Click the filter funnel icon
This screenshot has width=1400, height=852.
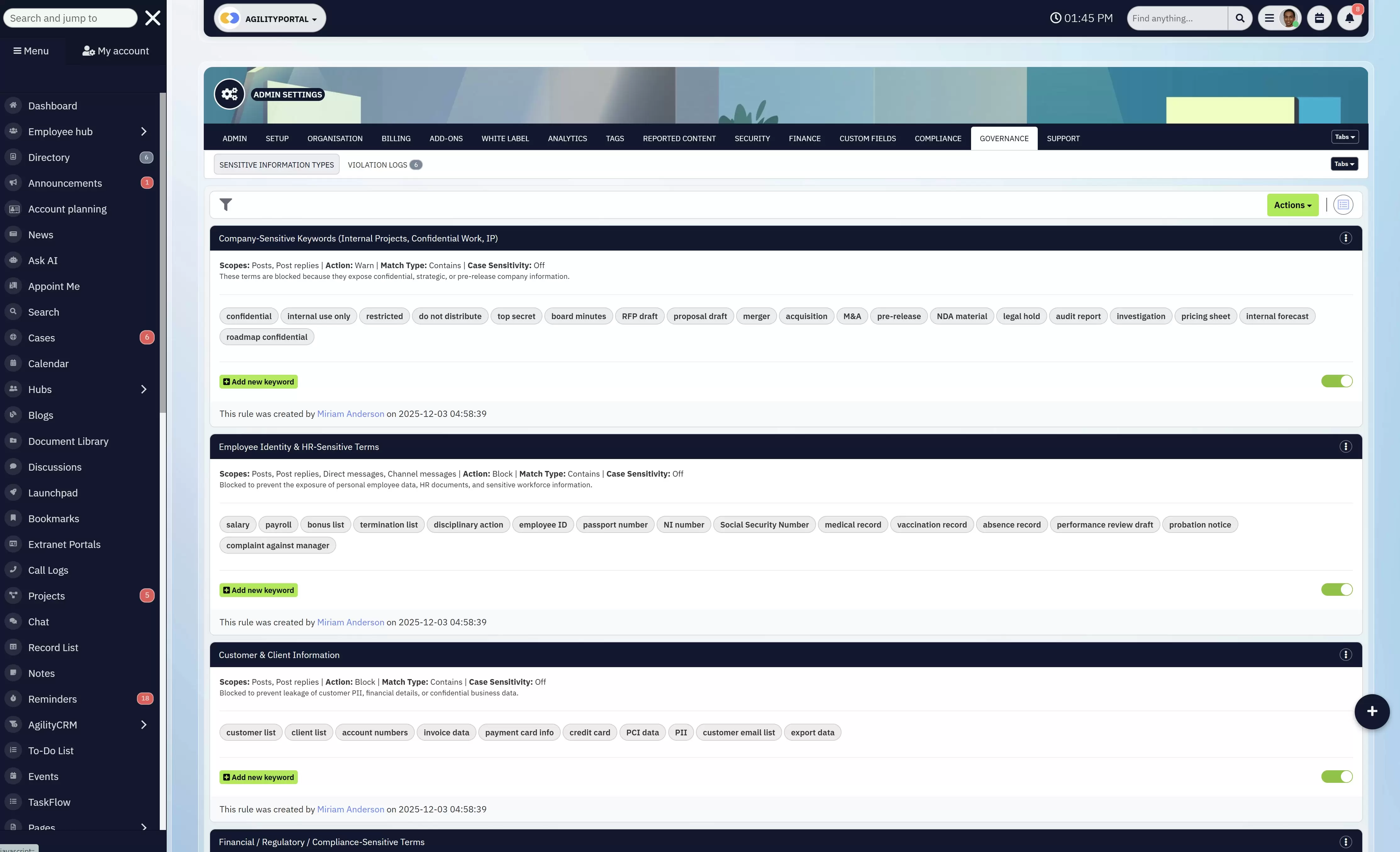tap(225, 204)
